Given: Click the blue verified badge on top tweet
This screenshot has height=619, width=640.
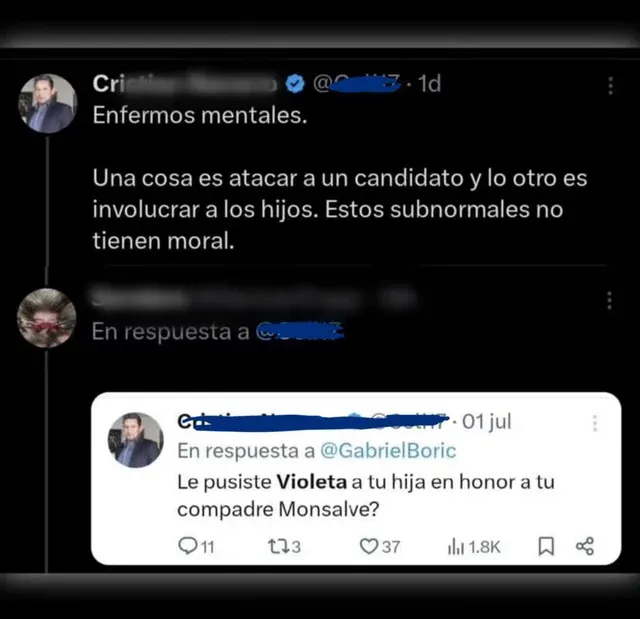Looking at the screenshot, I should [295, 84].
